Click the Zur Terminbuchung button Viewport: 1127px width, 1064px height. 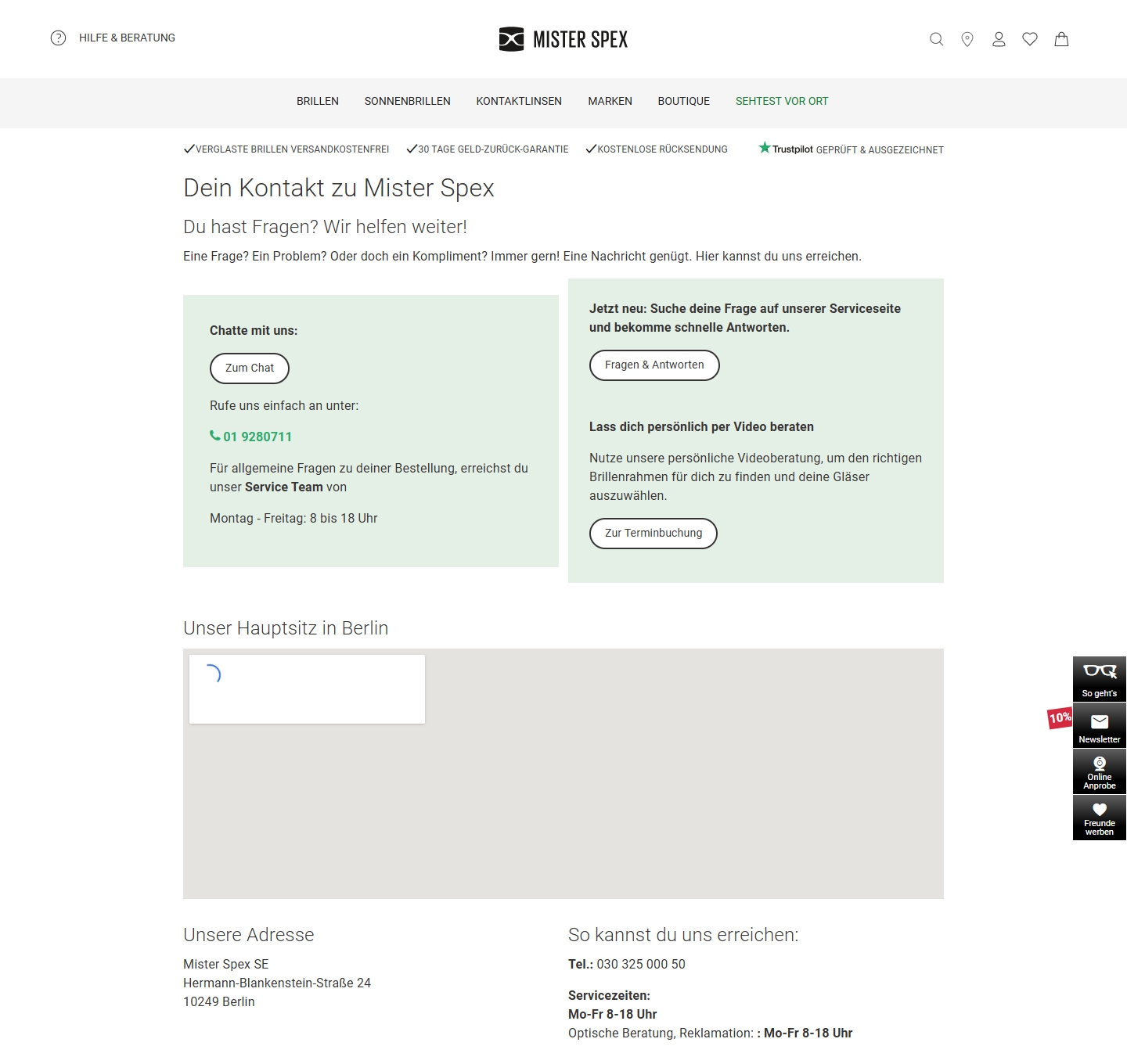click(654, 534)
